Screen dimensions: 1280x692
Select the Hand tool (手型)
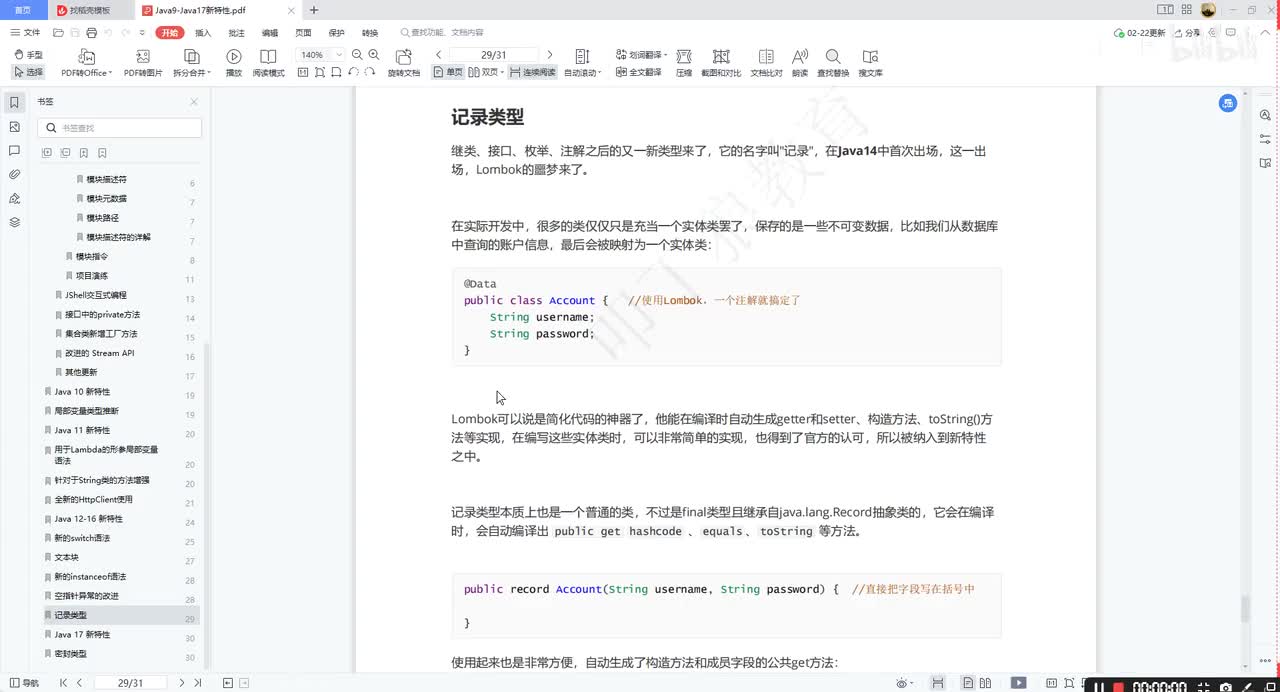(x=28, y=55)
